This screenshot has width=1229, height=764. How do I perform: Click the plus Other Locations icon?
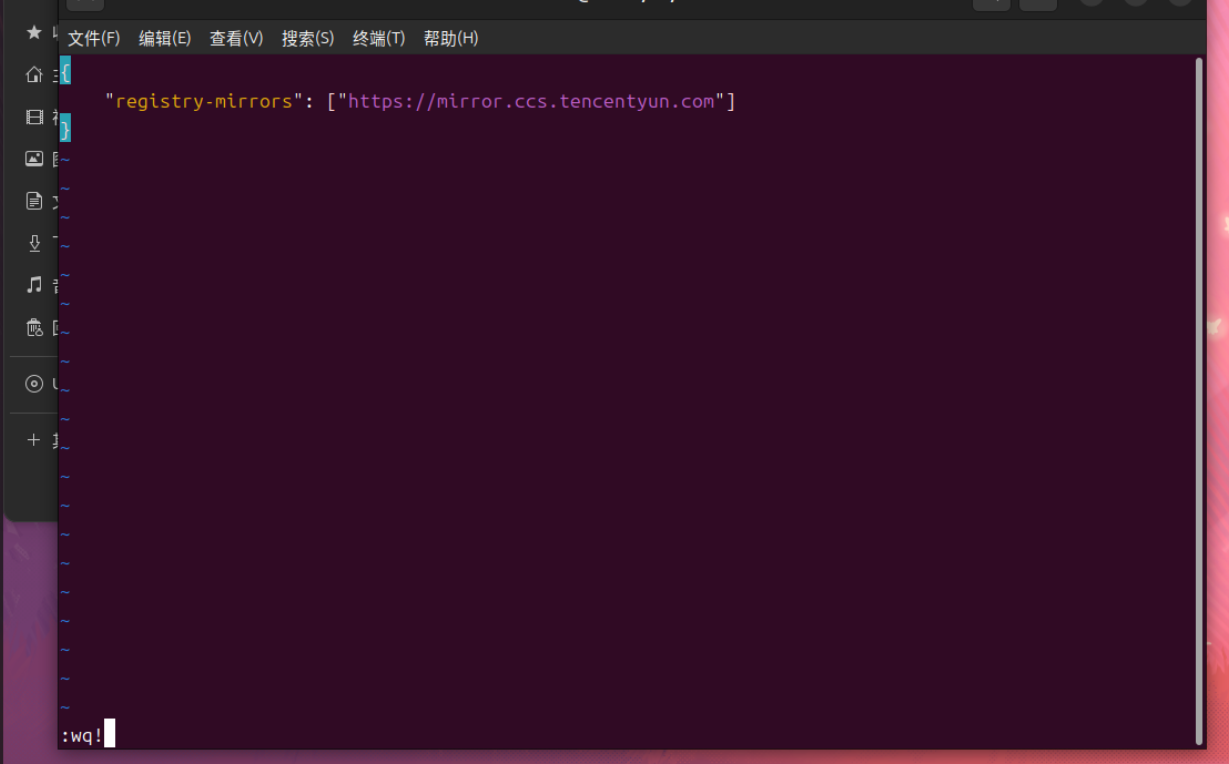(x=34, y=440)
